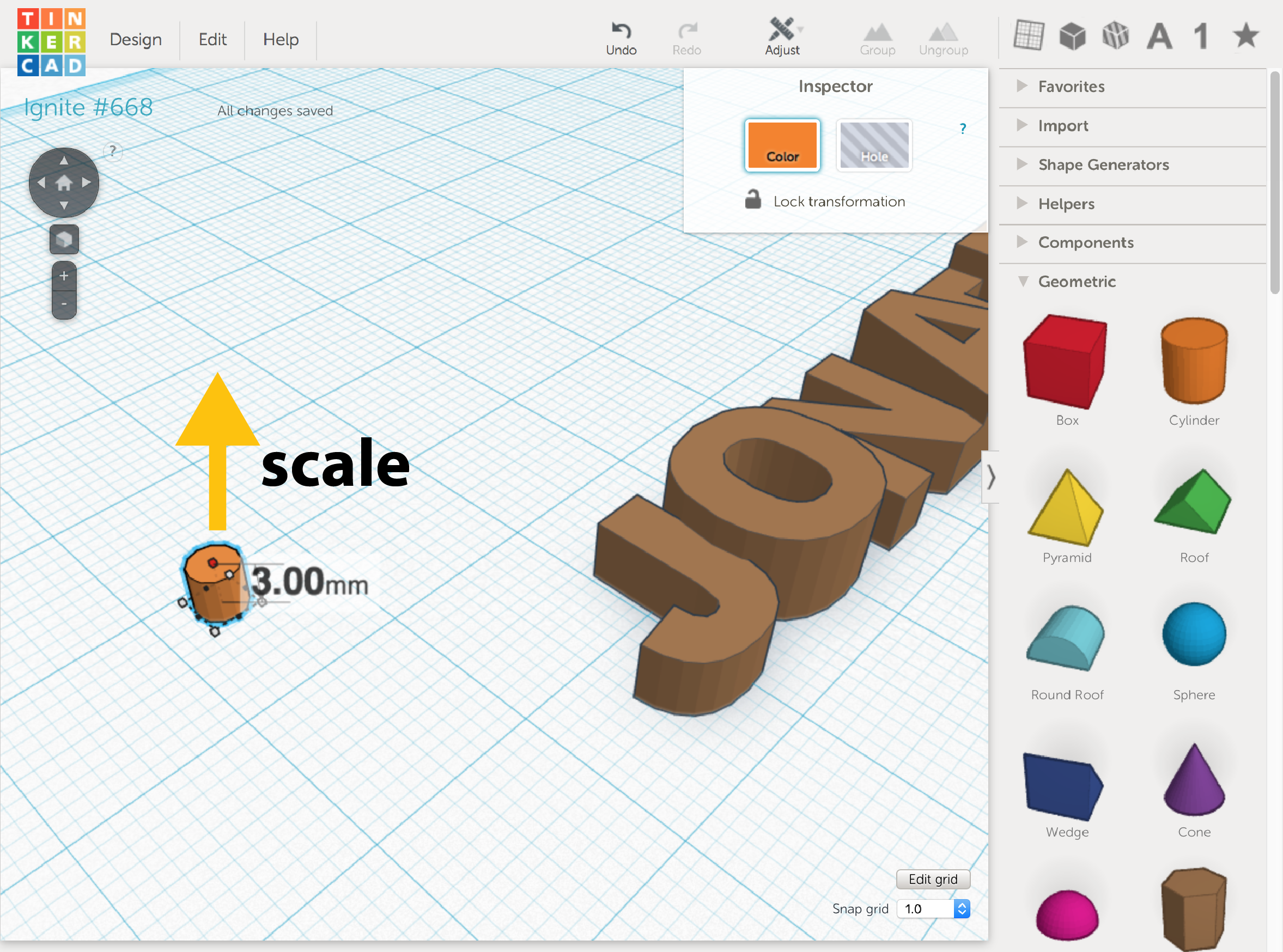Click the home view icon
Image resolution: width=1283 pixels, height=952 pixels.
(64, 182)
